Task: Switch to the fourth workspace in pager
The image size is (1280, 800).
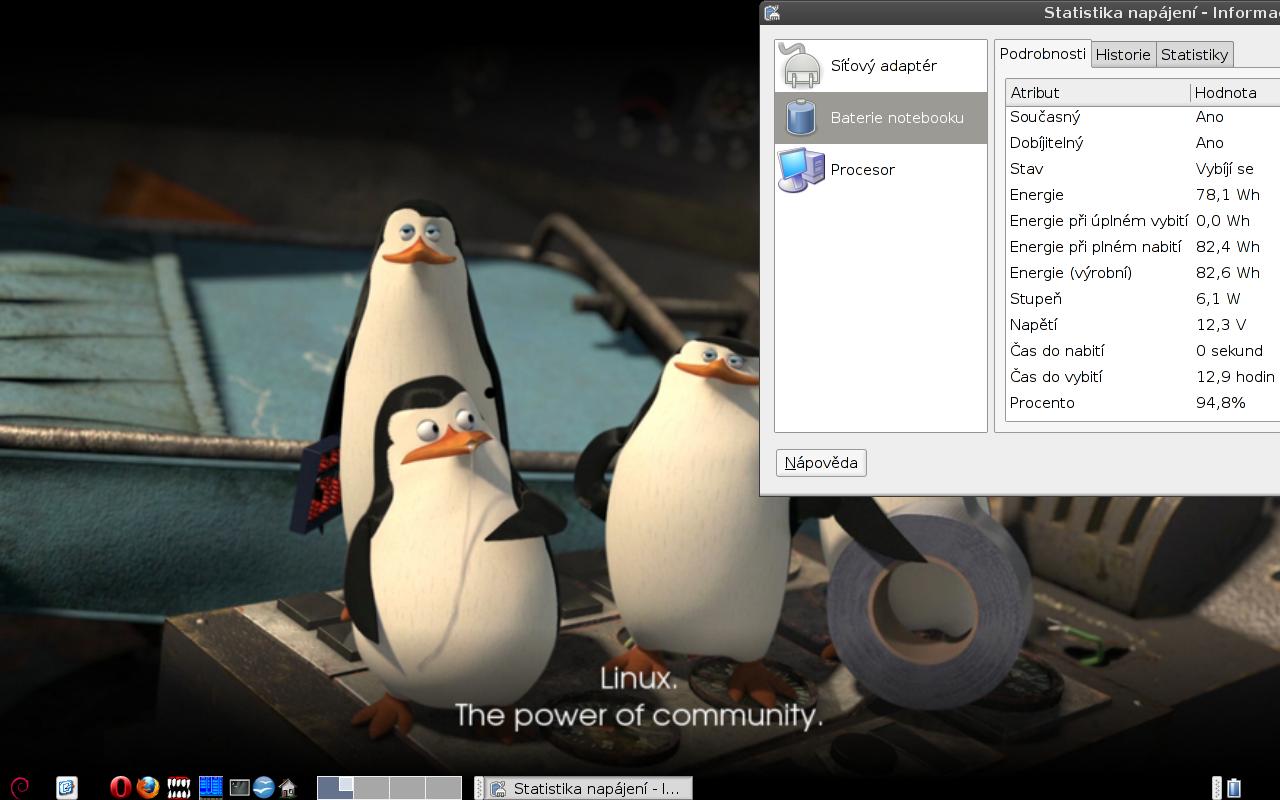Action: (443, 788)
